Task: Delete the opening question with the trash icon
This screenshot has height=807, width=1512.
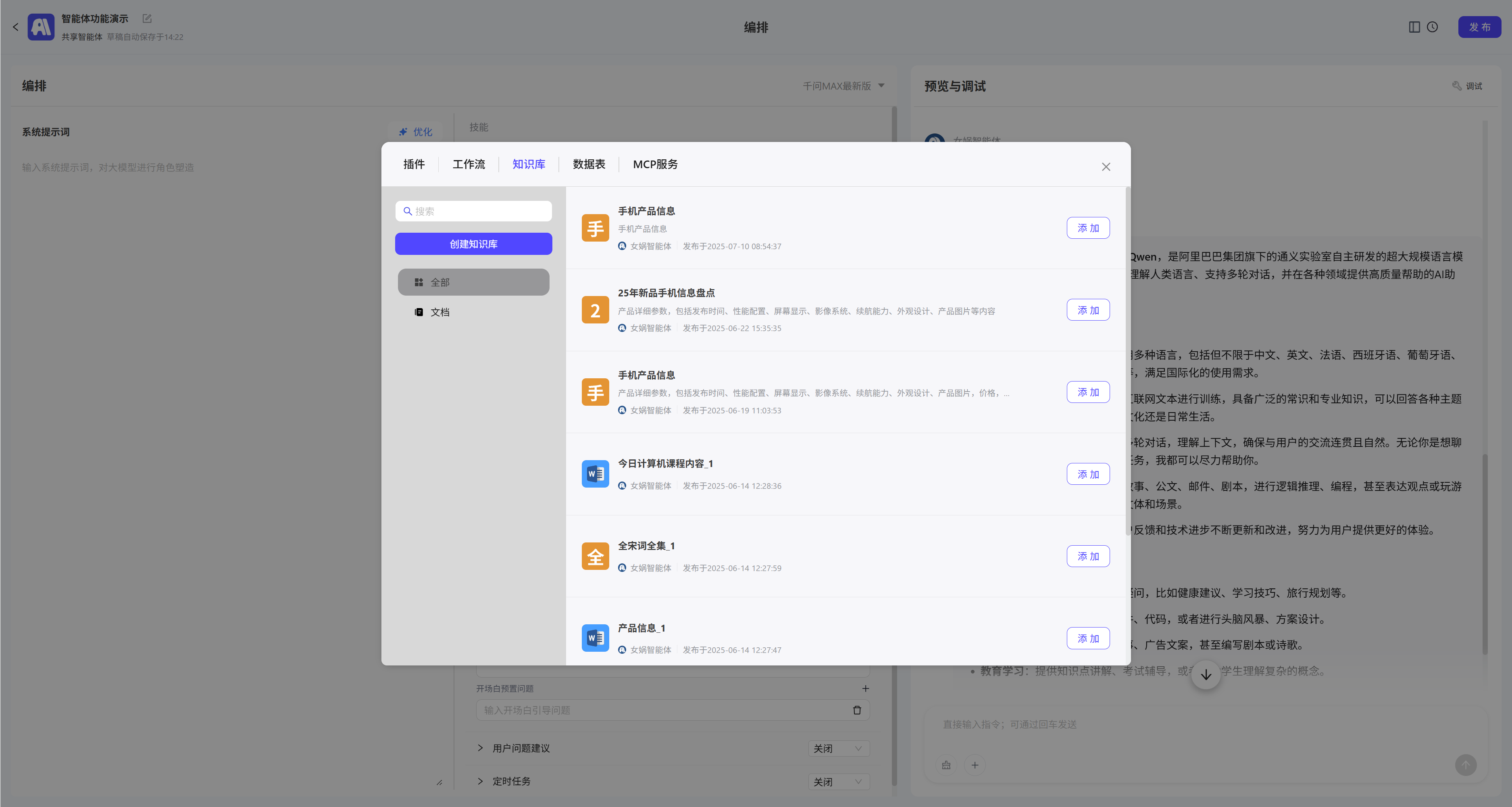Action: pos(856,710)
